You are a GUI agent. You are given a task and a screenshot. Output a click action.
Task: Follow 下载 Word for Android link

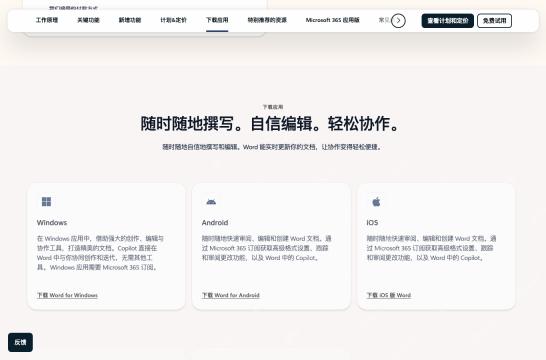pyautogui.click(x=231, y=295)
